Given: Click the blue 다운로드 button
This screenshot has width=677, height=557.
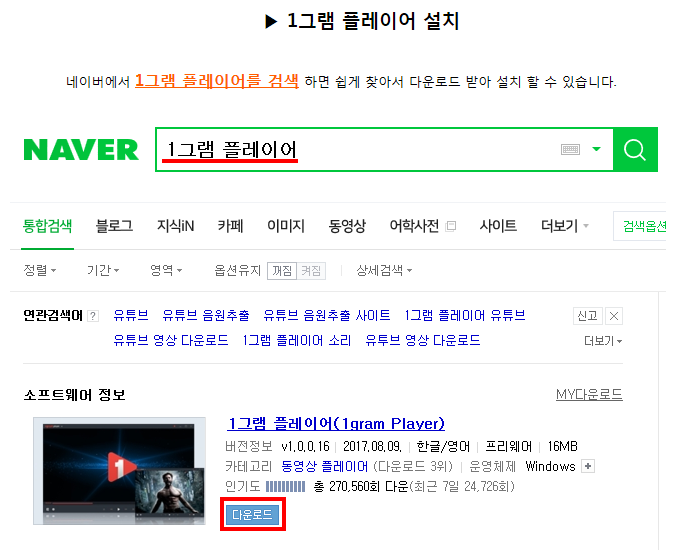Looking at the screenshot, I should click(x=252, y=514).
